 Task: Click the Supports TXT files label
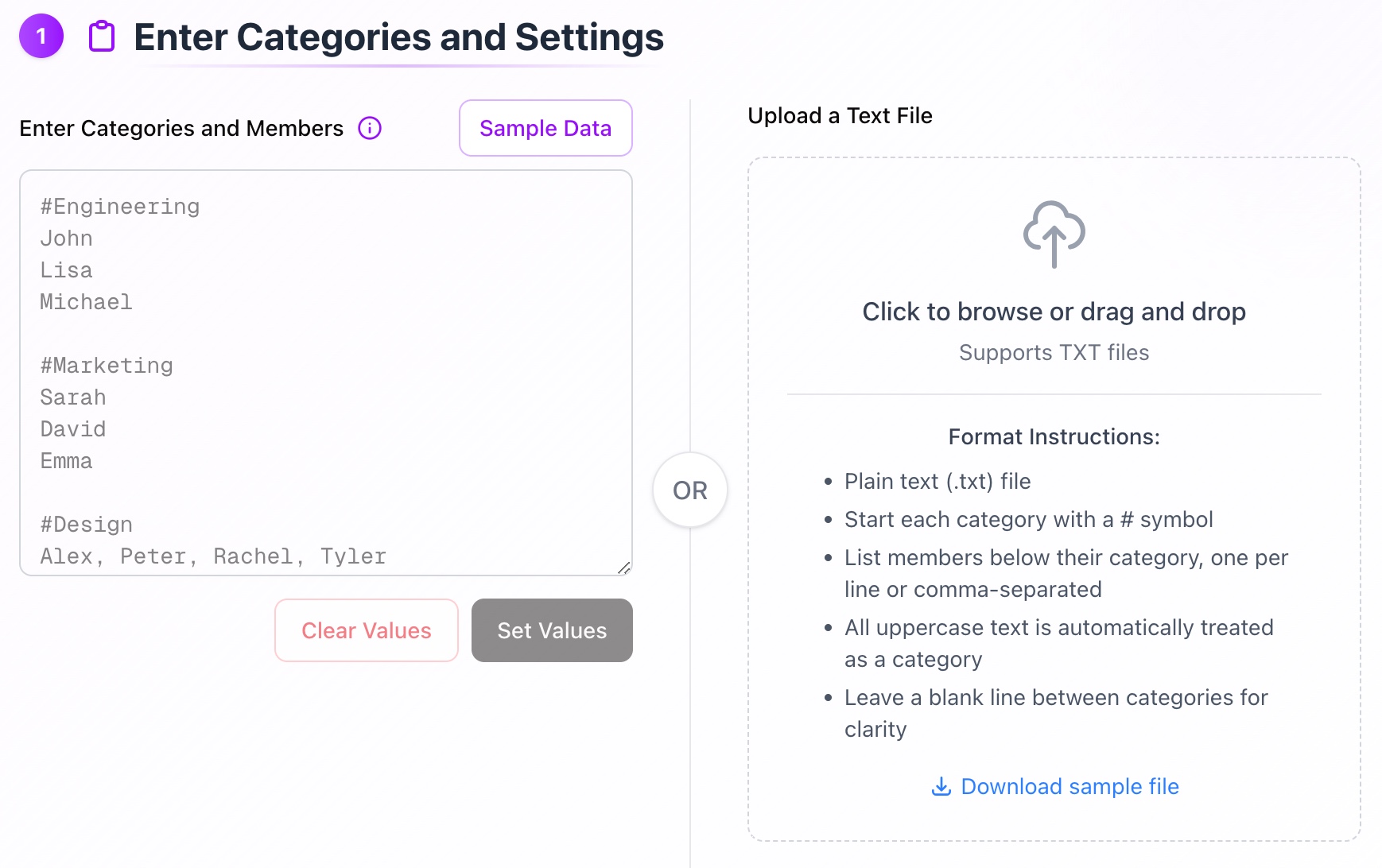coord(1054,352)
